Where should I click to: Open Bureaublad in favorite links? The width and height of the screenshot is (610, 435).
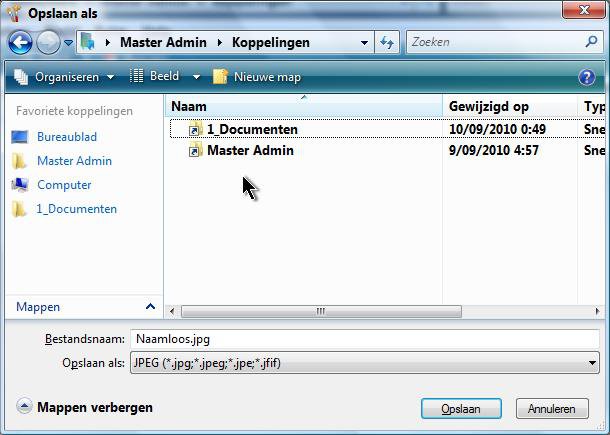[x=67, y=137]
